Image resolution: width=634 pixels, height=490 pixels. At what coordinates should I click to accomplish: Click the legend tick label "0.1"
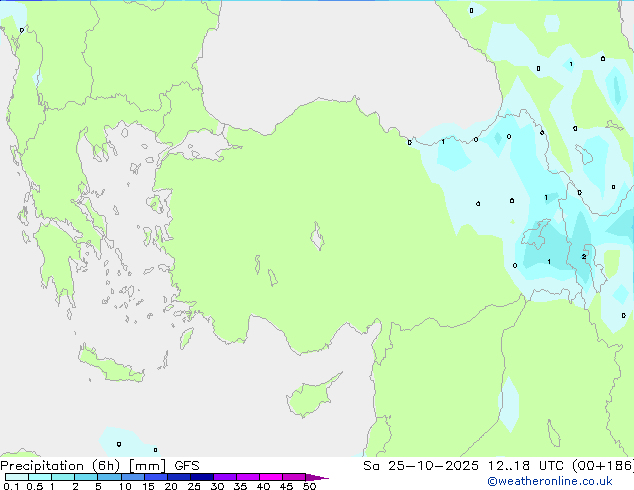pyautogui.click(x=11, y=486)
